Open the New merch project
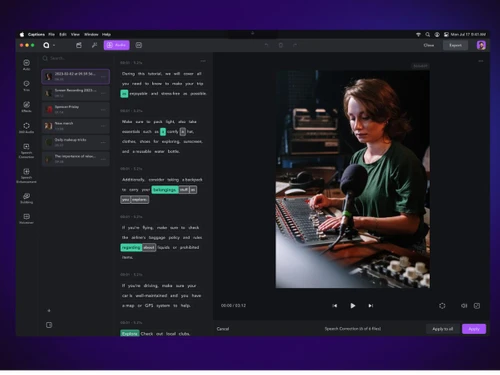 click(x=76, y=126)
